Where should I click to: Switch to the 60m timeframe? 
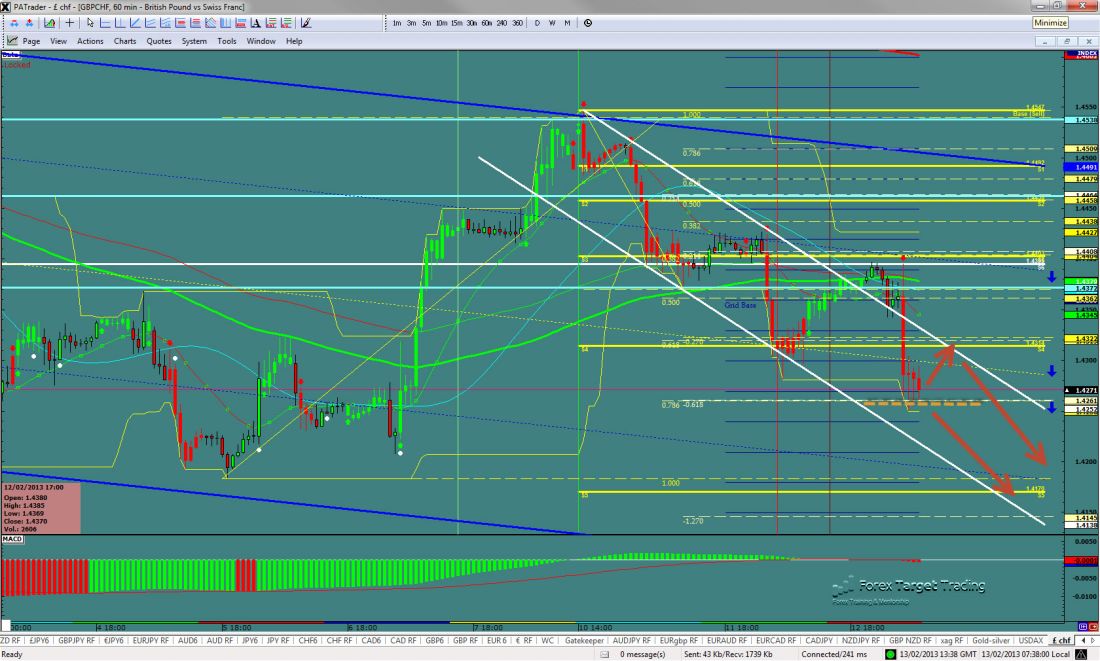click(486, 22)
